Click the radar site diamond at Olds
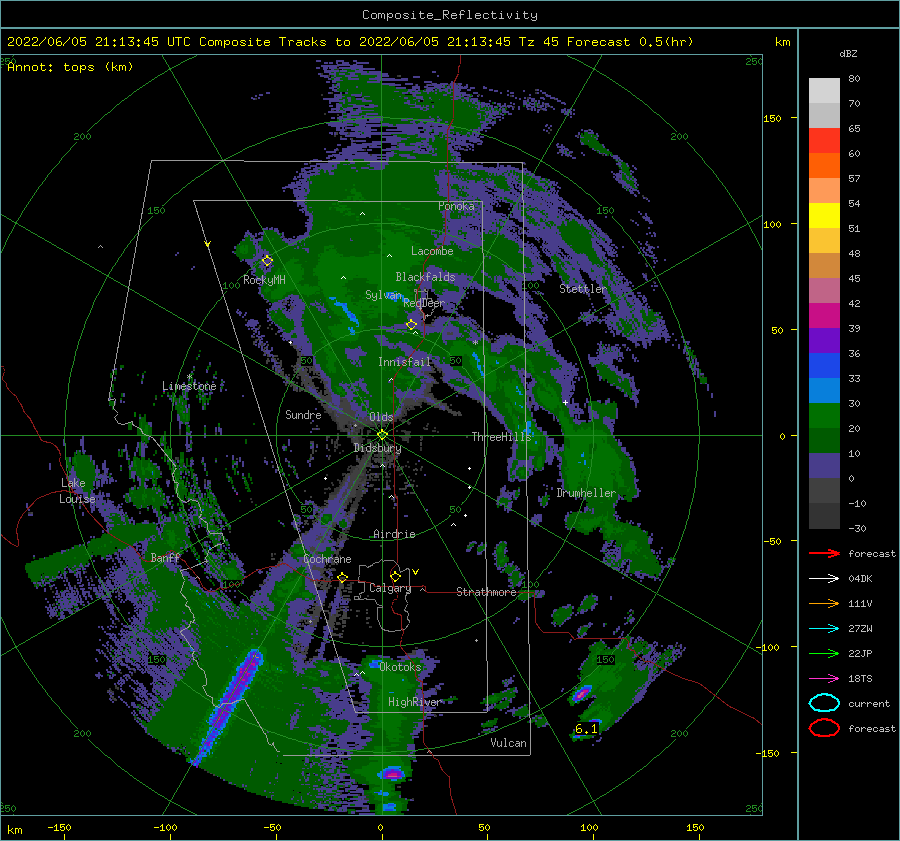Viewport: 900px width, 841px height. [x=382, y=435]
